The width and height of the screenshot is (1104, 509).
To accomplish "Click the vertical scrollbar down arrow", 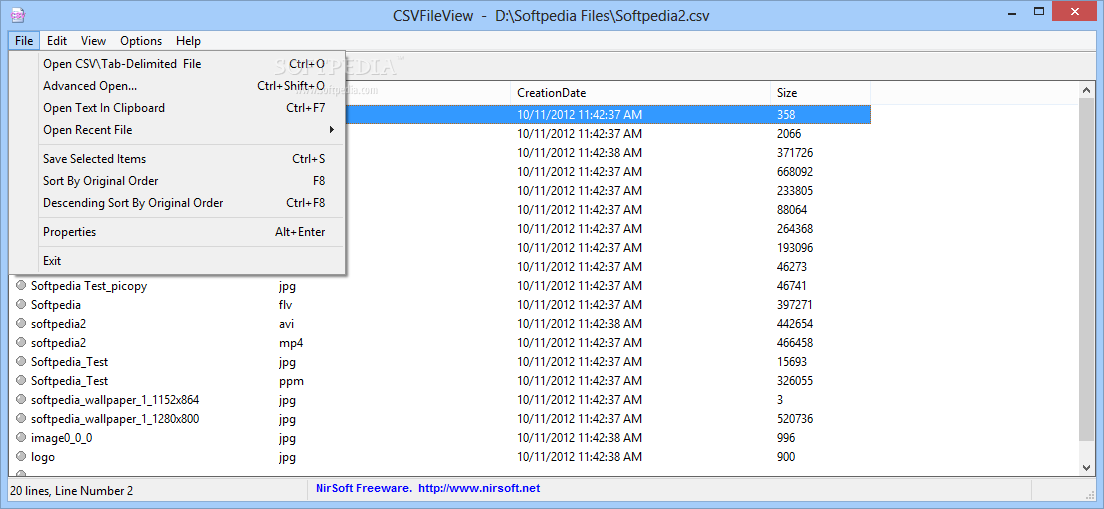I will pos(1086,467).
